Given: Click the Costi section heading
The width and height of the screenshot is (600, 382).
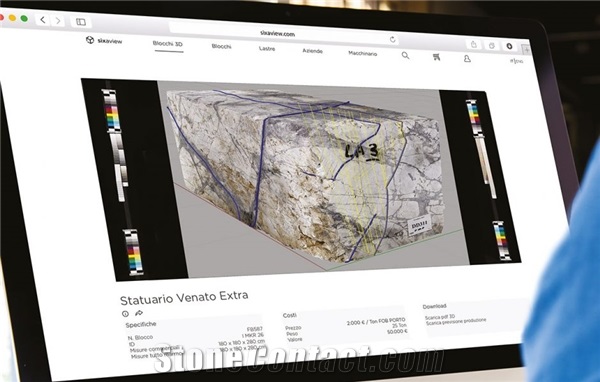Looking at the screenshot, I should pos(290,315).
